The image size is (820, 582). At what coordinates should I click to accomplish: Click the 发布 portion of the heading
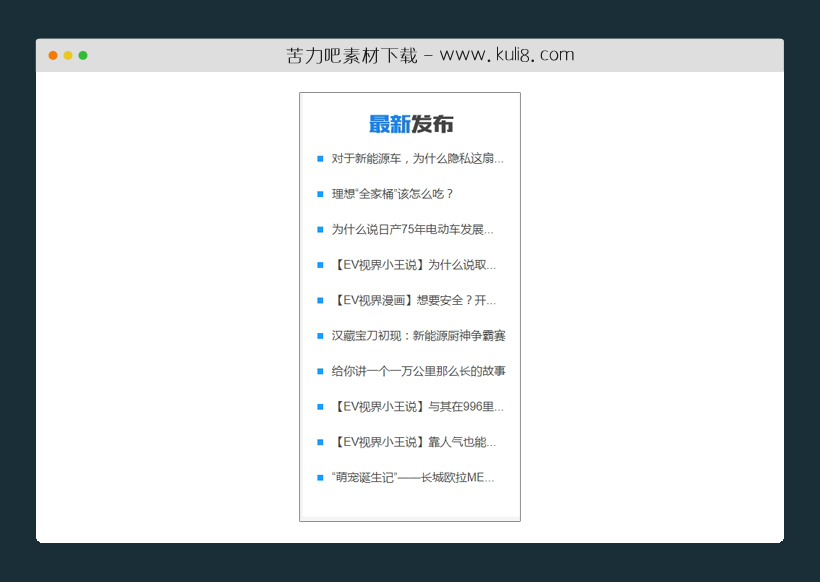[433, 124]
